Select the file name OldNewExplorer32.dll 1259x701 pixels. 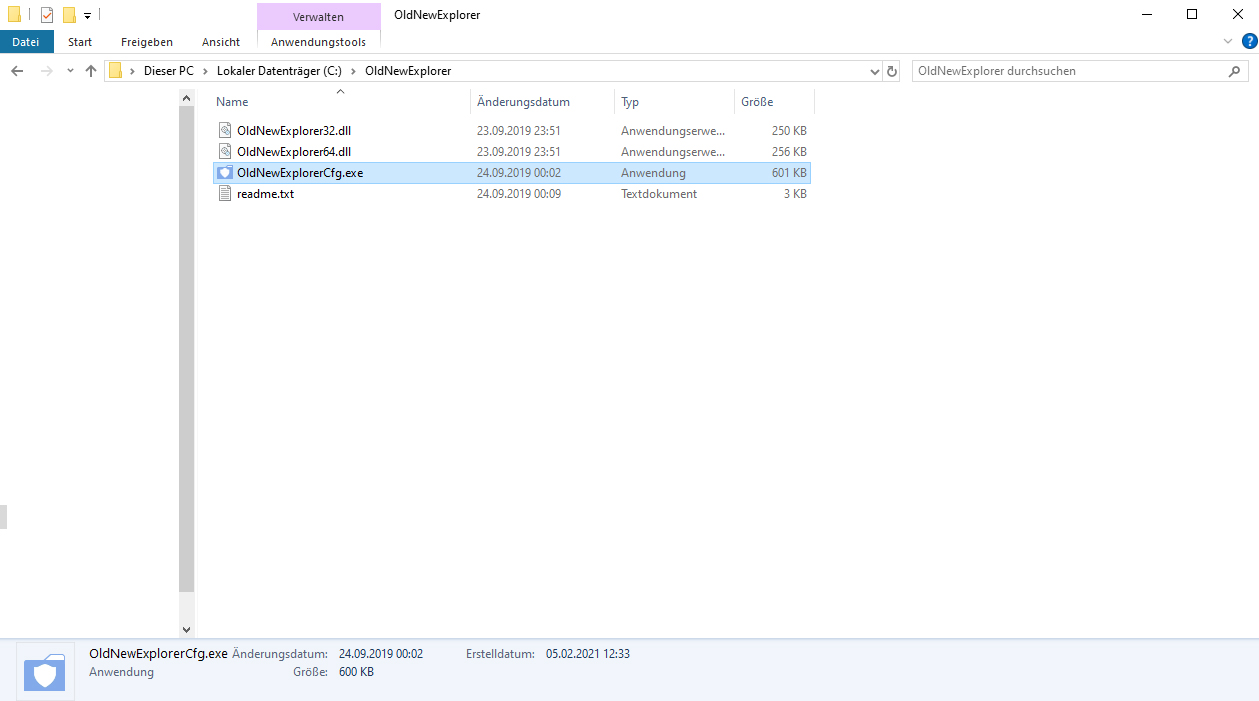(294, 130)
